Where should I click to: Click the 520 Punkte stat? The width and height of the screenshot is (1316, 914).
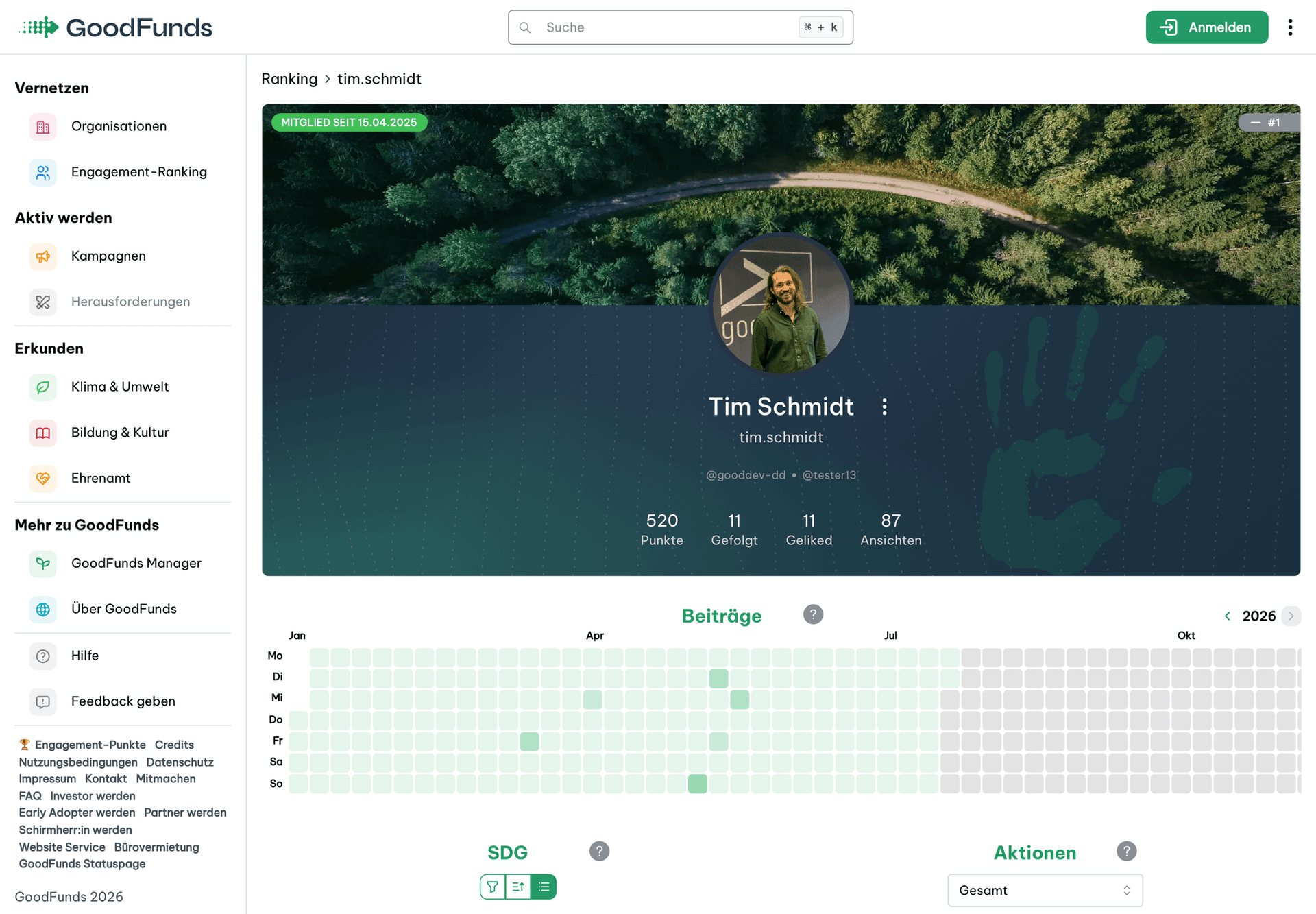tap(661, 529)
